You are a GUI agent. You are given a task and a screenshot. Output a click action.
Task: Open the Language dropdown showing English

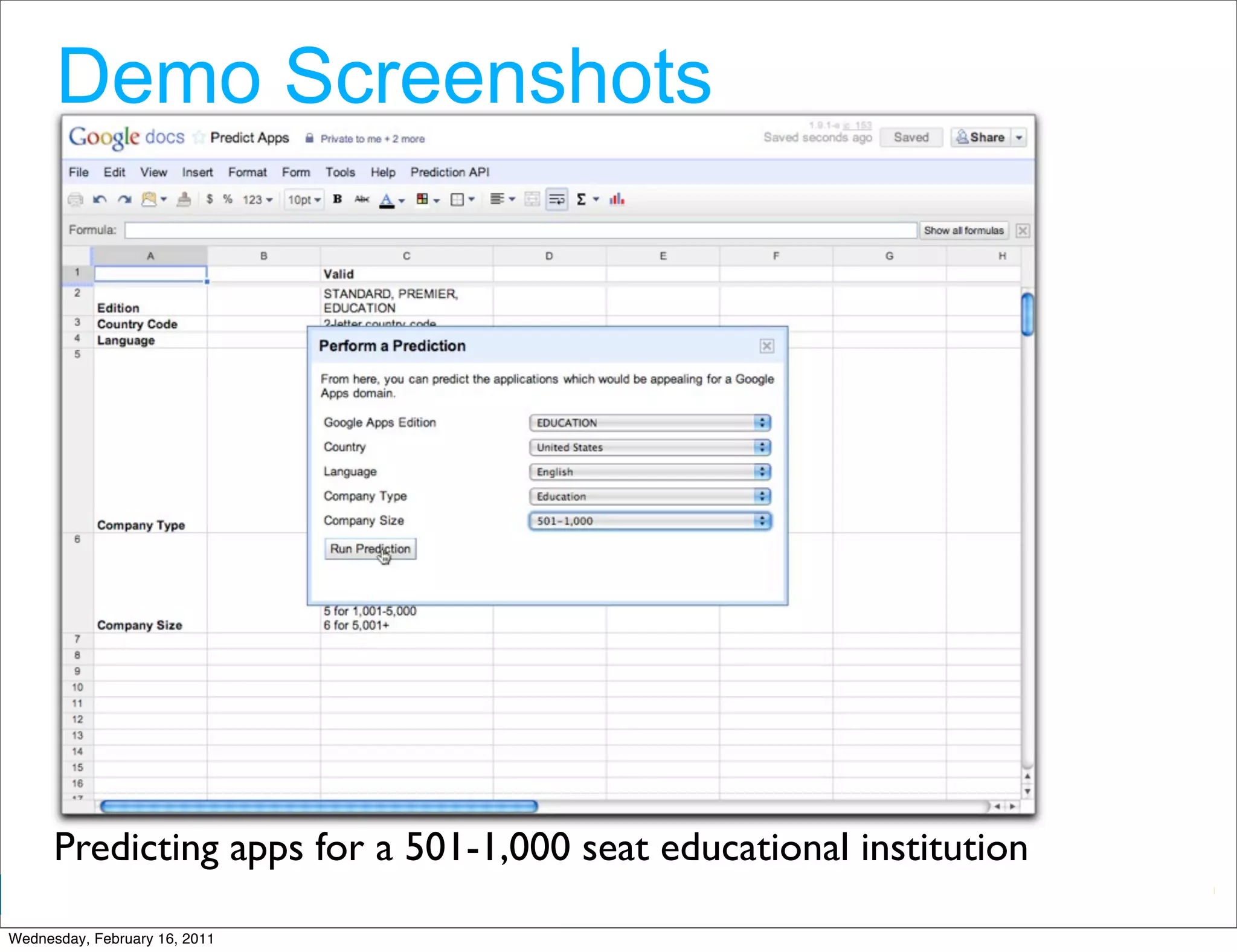[650, 472]
